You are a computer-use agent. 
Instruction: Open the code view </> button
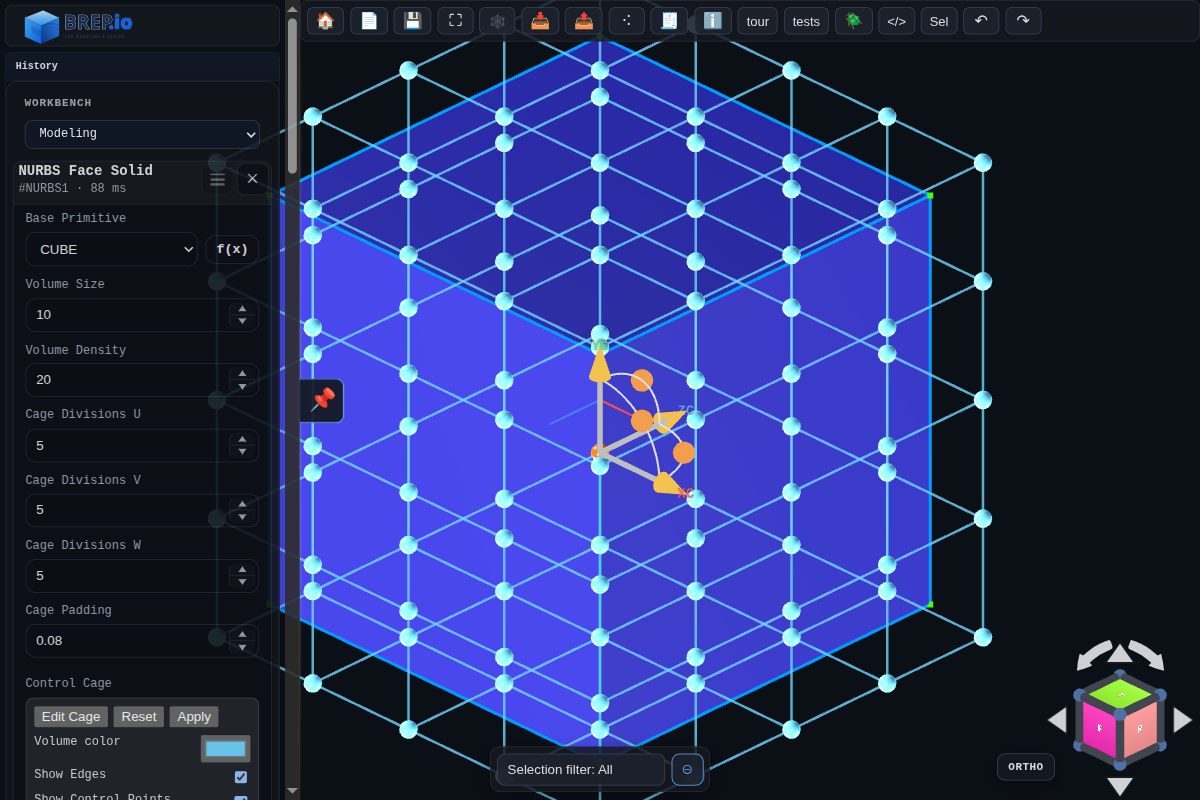[x=896, y=21]
